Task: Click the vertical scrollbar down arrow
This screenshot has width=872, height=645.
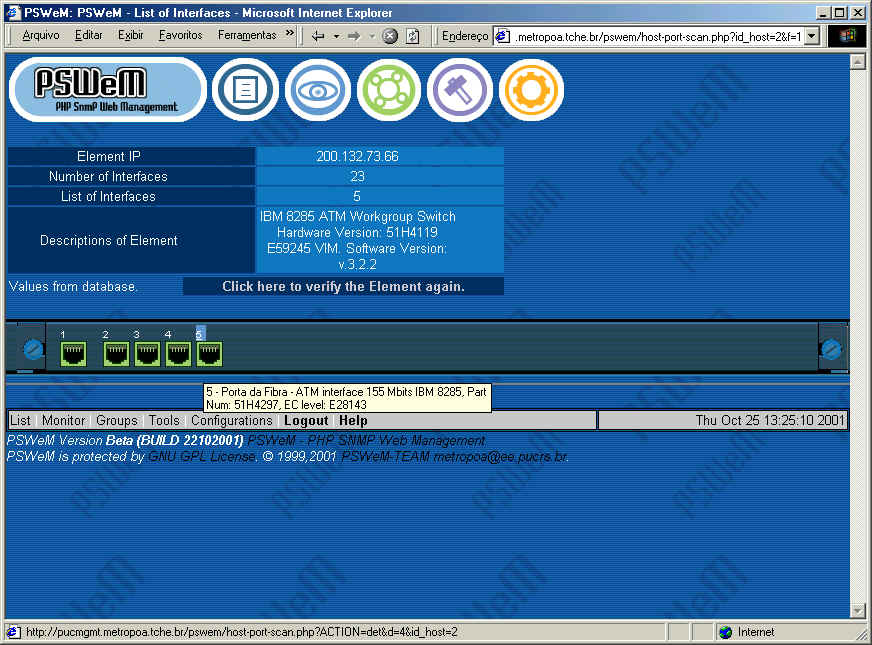Action: [856, 611]
